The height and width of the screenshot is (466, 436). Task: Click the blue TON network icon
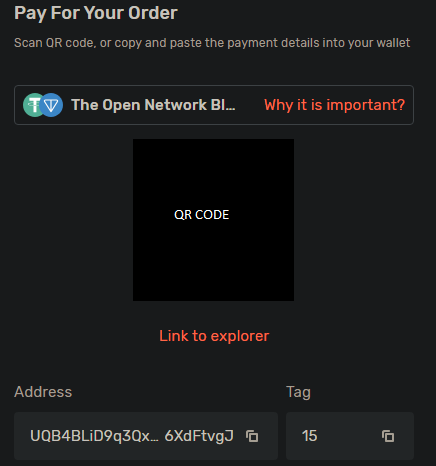click(x=51, y=105)
